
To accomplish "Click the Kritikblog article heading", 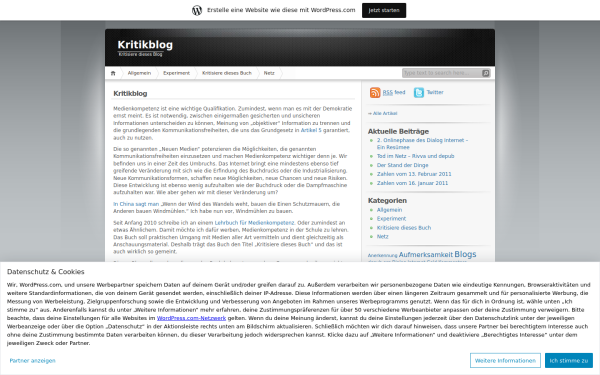I will click(130, 93).
